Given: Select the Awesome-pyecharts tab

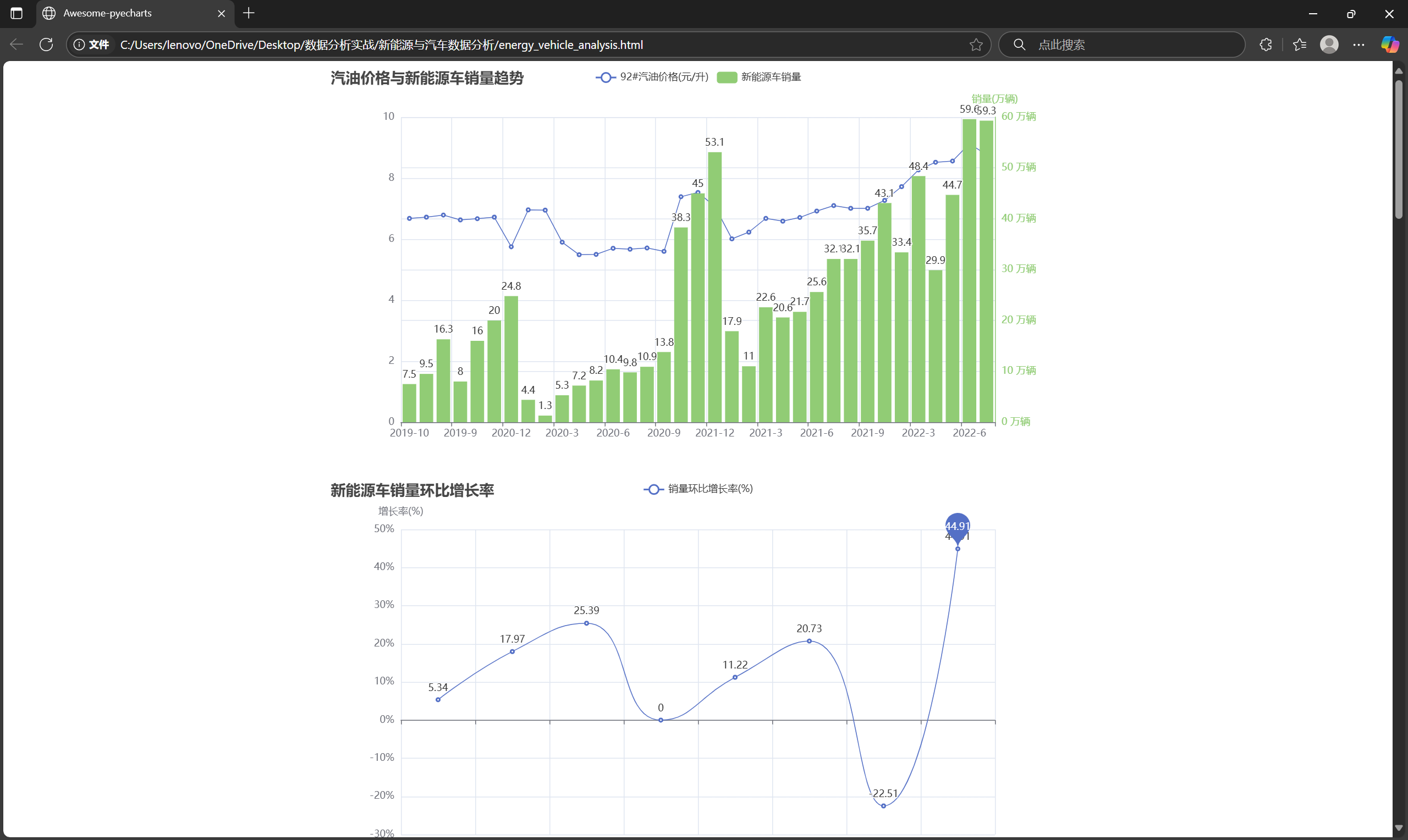Looking at the screenshot, I should tap(124, 13).
